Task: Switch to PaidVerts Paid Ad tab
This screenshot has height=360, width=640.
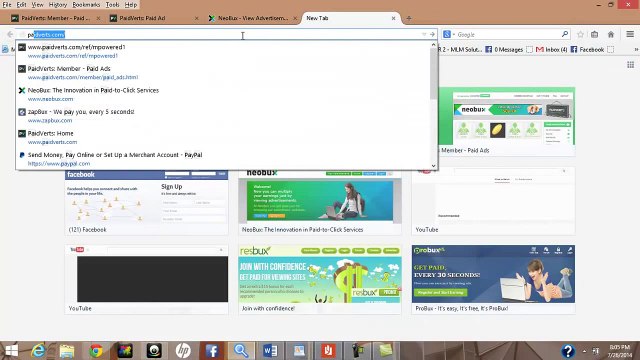Action: (x=154, y=18)
